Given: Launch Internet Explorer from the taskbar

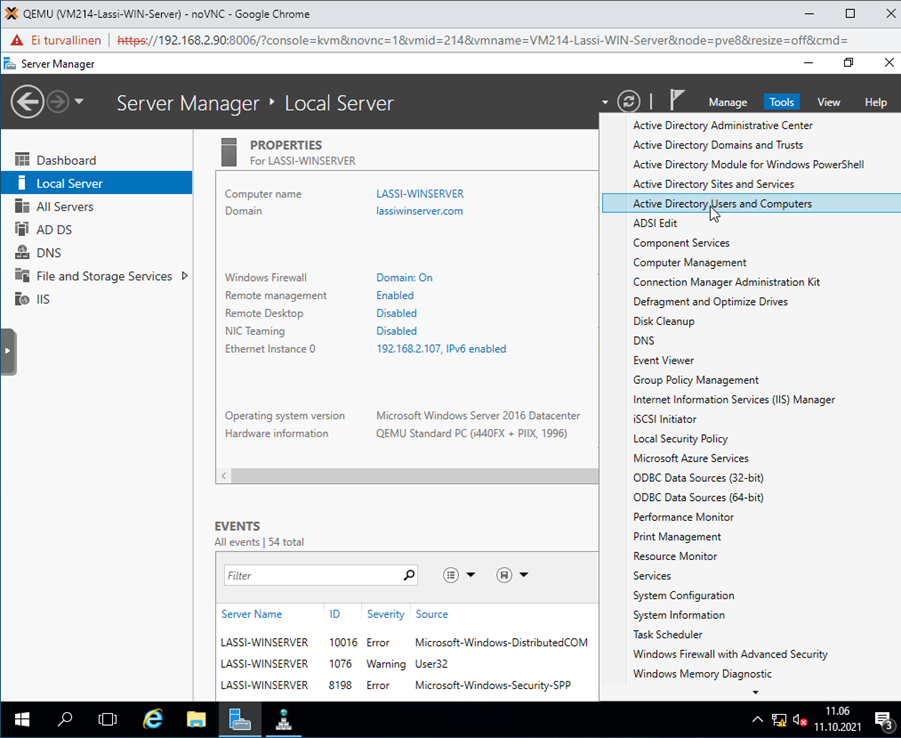Looking at the screenshot, I should [152, 719].
